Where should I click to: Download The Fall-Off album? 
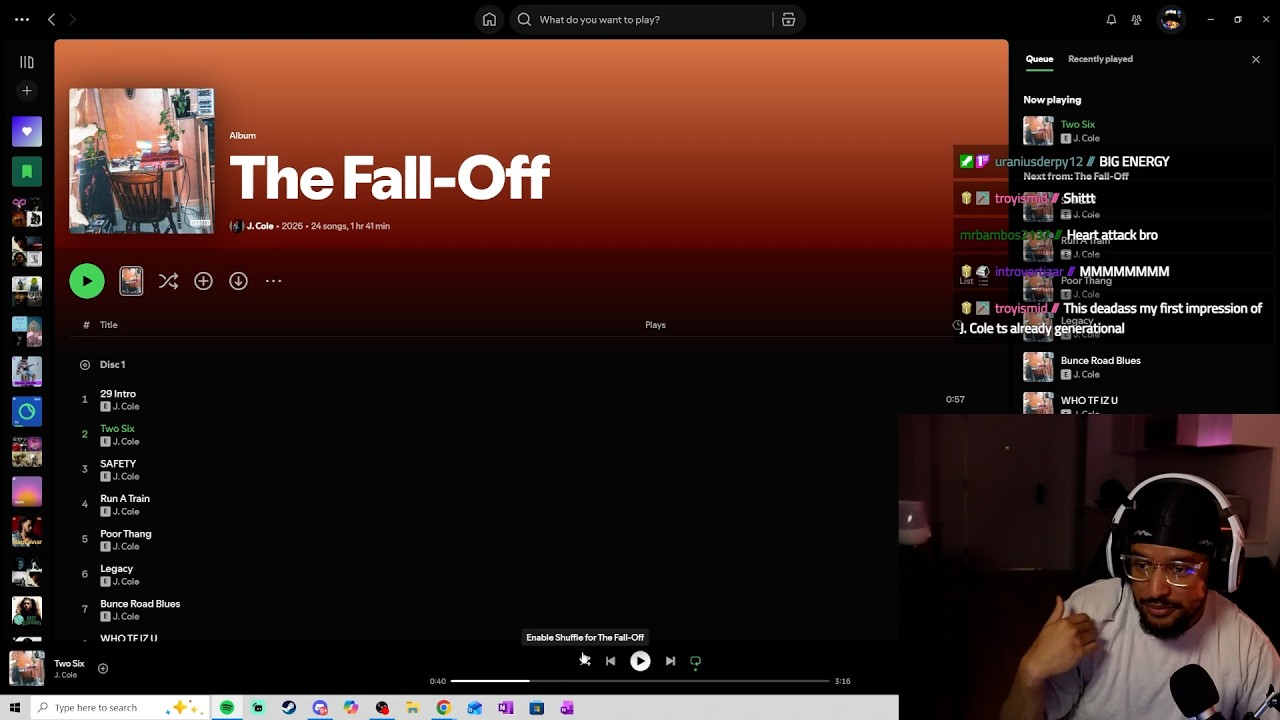238,281
